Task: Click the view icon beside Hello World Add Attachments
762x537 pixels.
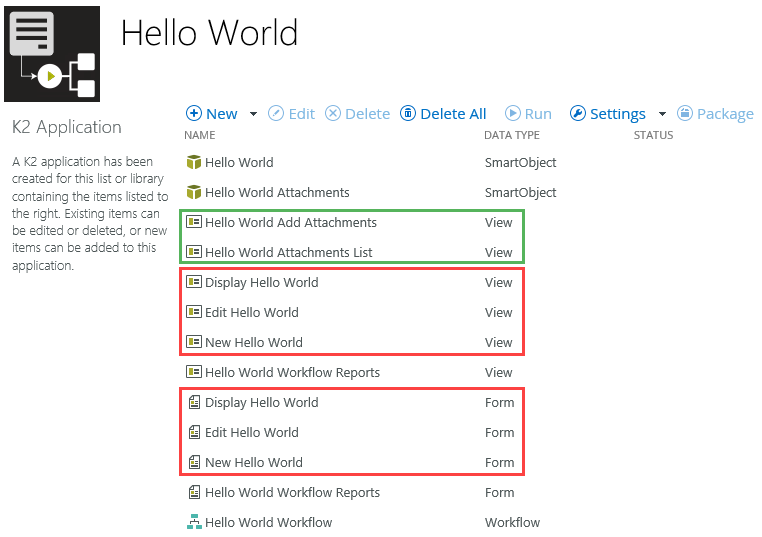Action: tap(194, 222)
